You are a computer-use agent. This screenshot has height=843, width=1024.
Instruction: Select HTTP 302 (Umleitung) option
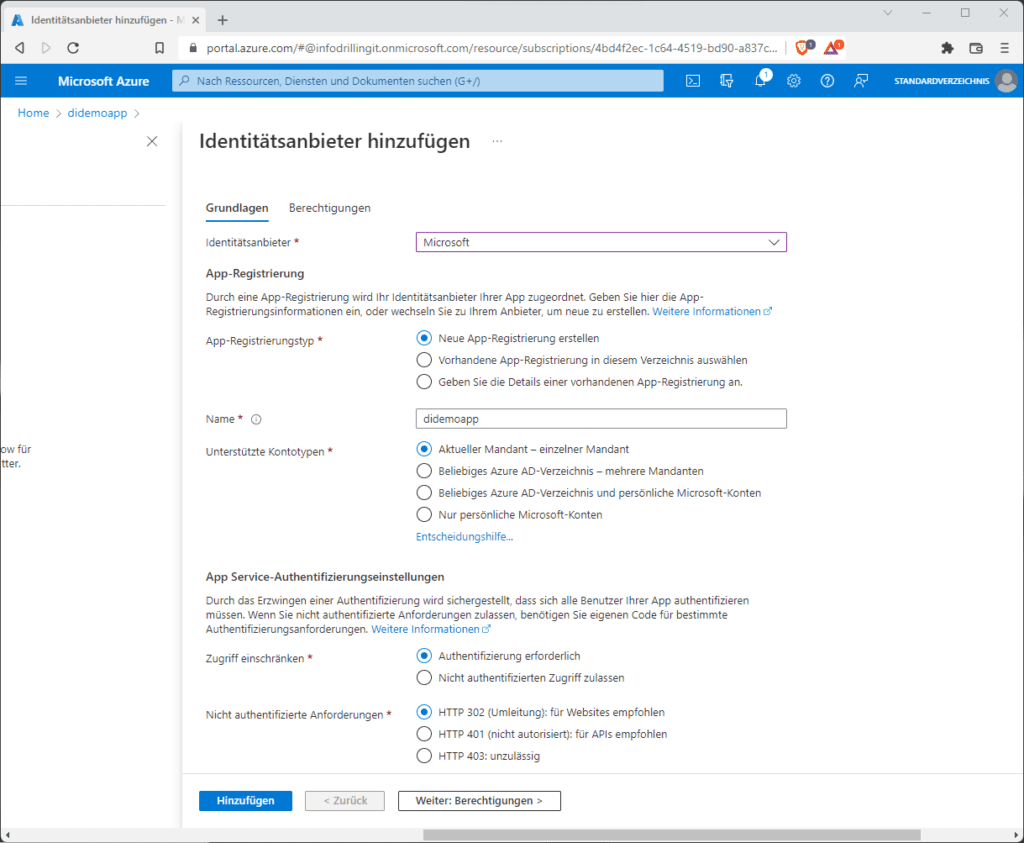424,712
